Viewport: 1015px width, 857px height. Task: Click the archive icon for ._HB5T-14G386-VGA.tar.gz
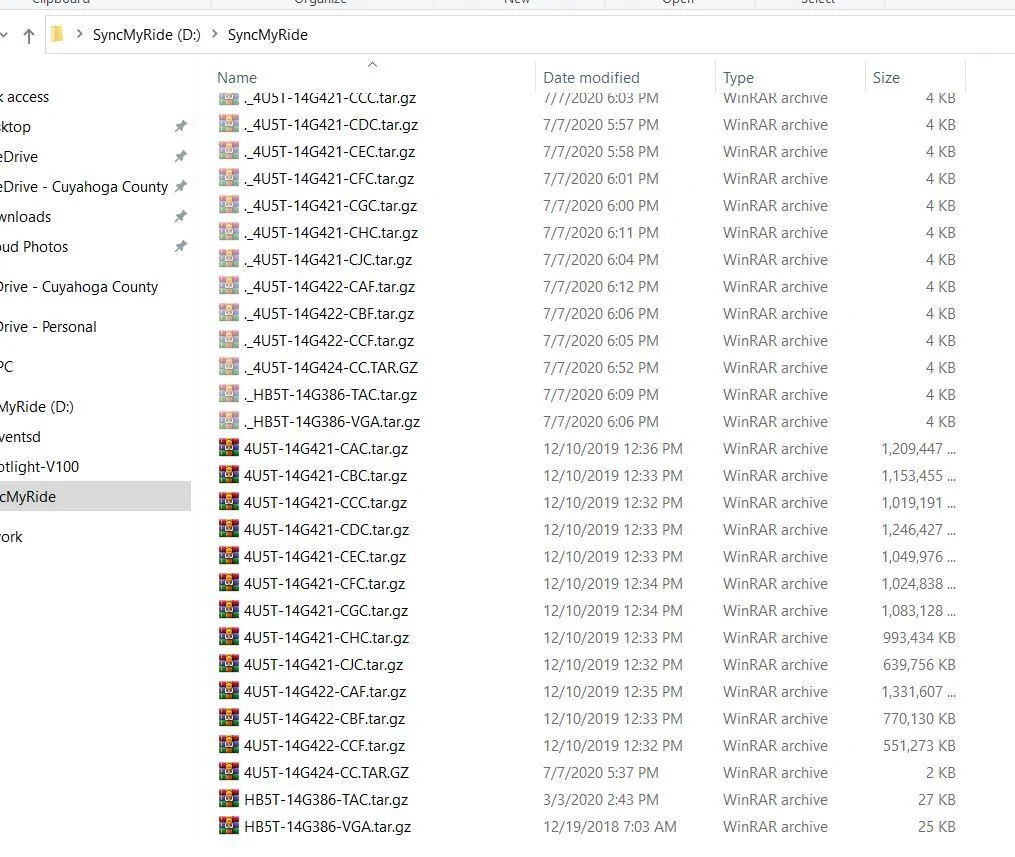pyautogui.click(x=229, y=421)
